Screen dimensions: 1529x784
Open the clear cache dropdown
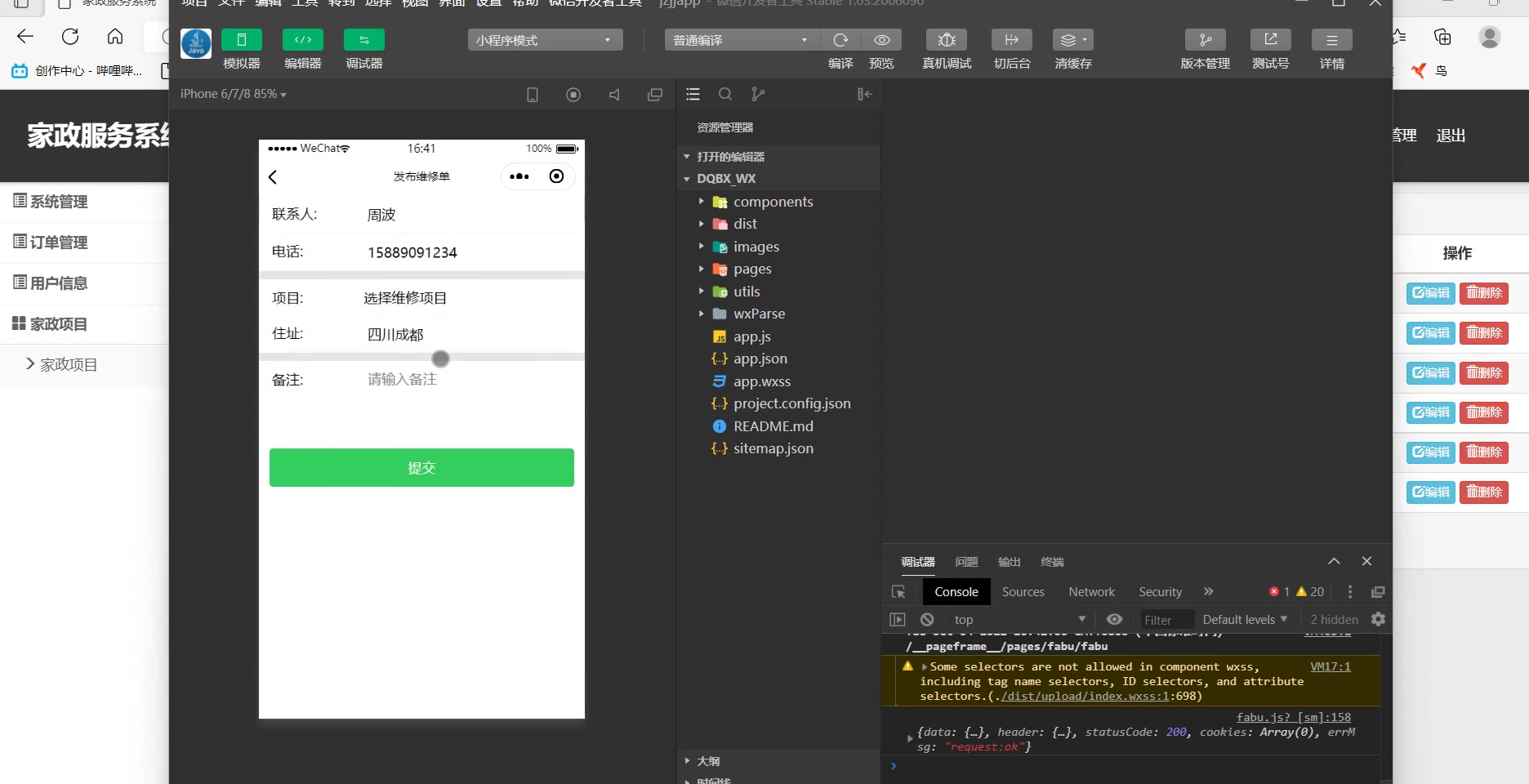[1073, 40]
